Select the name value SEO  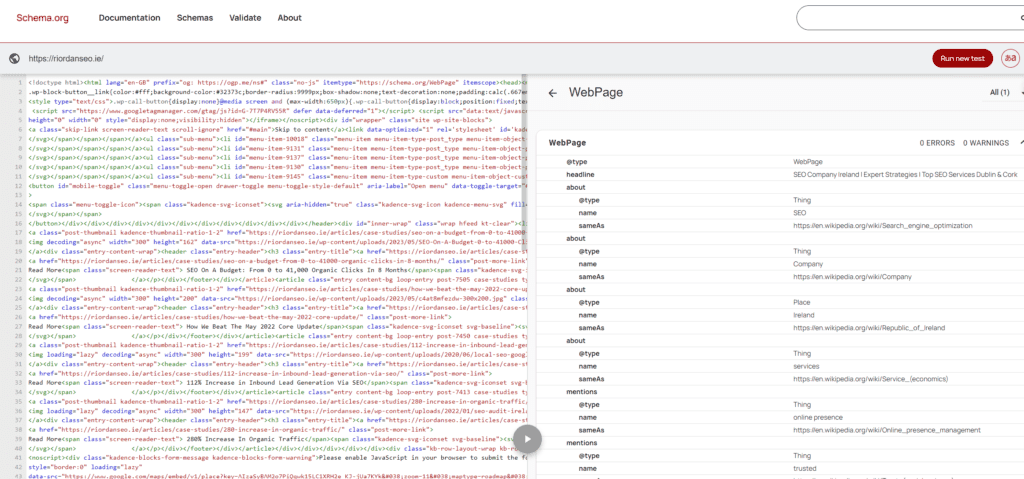[800, 213]
